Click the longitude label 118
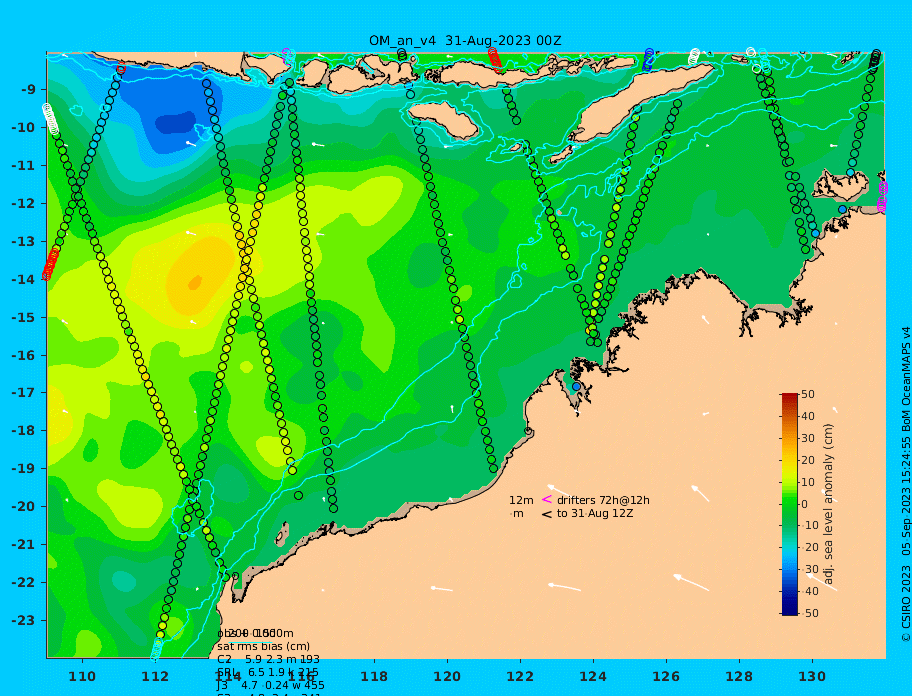Screen dimensions: 912x696 (x=374, y=676)
